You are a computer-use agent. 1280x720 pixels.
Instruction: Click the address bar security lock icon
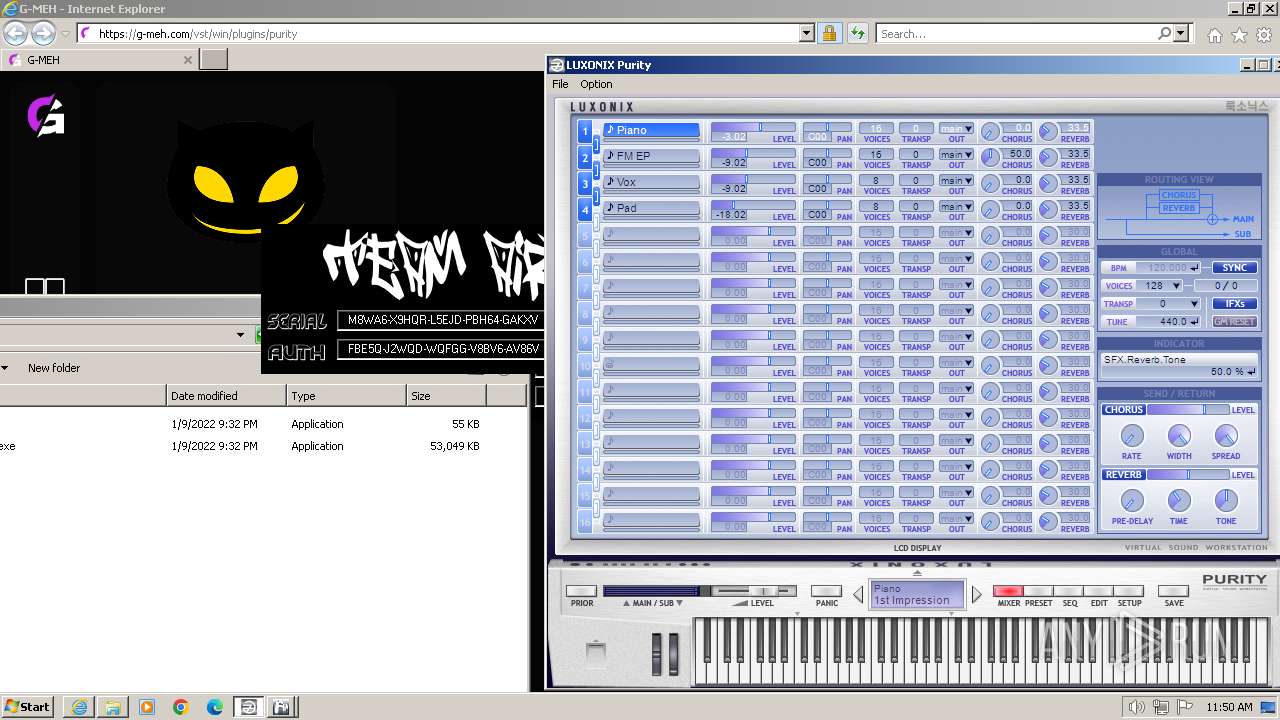pos(829,33)
